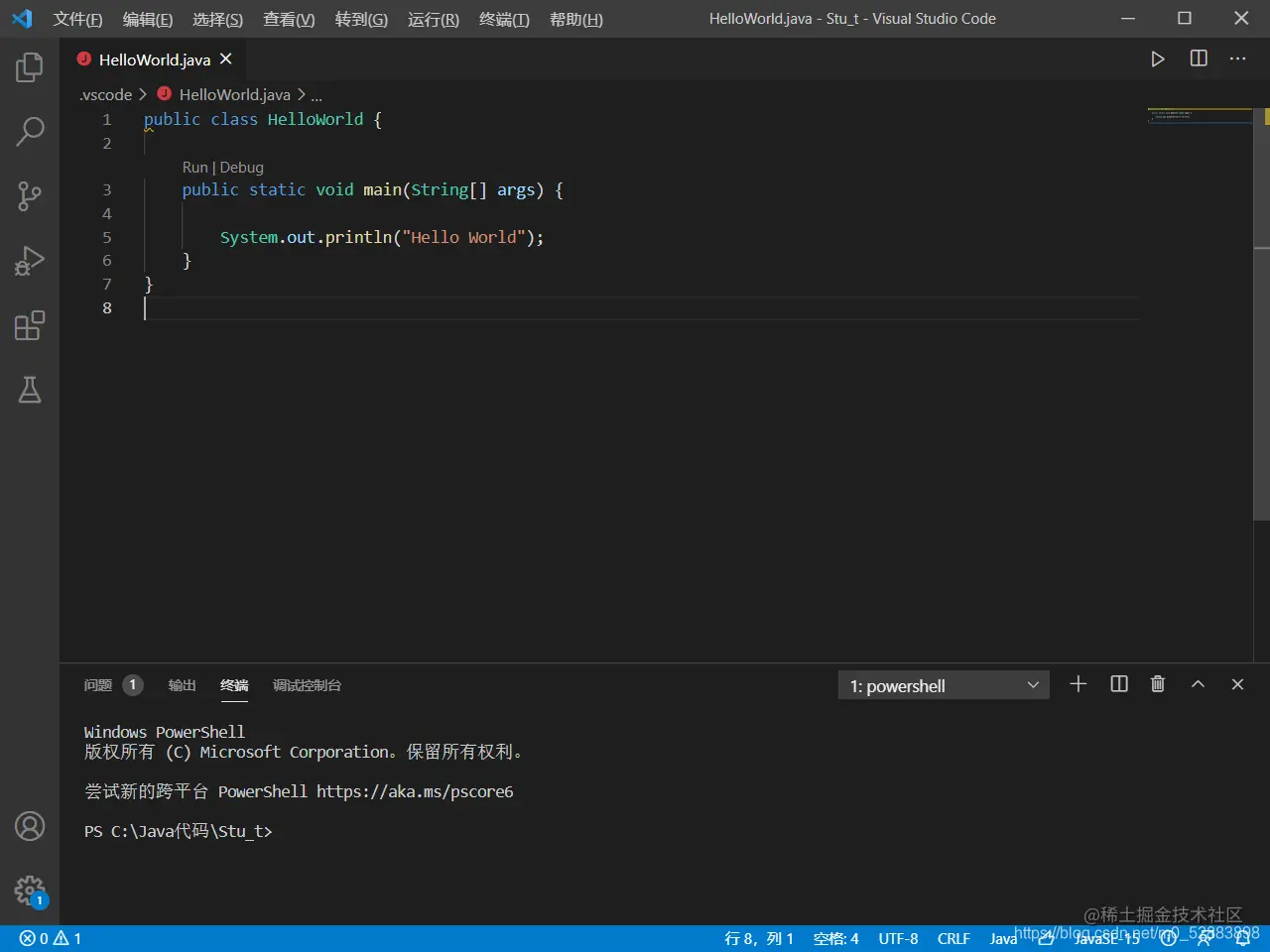Close the terminal panel

tap(1237, 684)
